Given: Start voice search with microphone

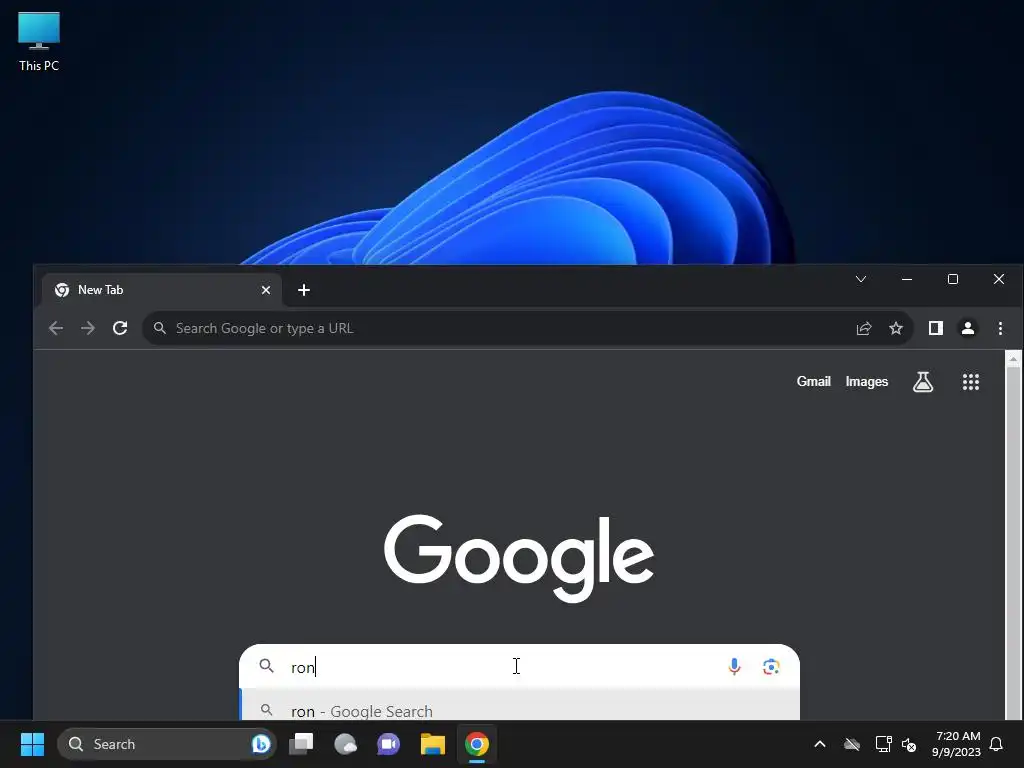Looking at the screenshot, I should pyautogui.click(x=734, y=666).
